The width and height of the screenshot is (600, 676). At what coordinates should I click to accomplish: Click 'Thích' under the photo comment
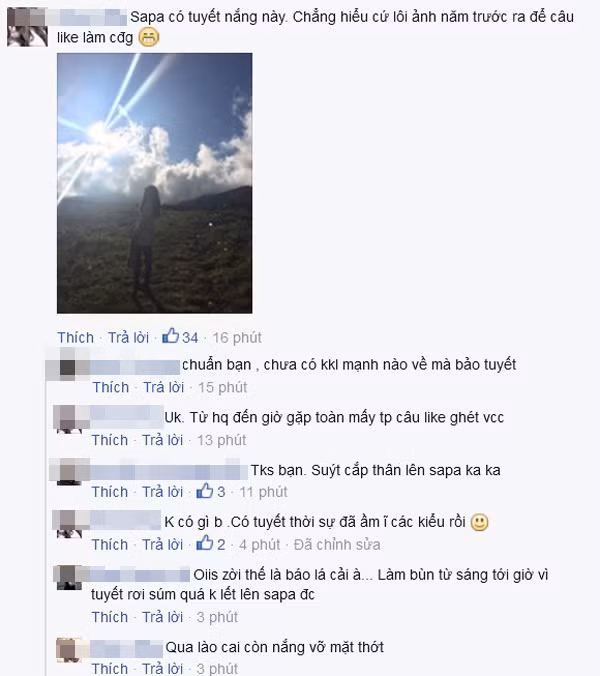[x=75, y=338]
